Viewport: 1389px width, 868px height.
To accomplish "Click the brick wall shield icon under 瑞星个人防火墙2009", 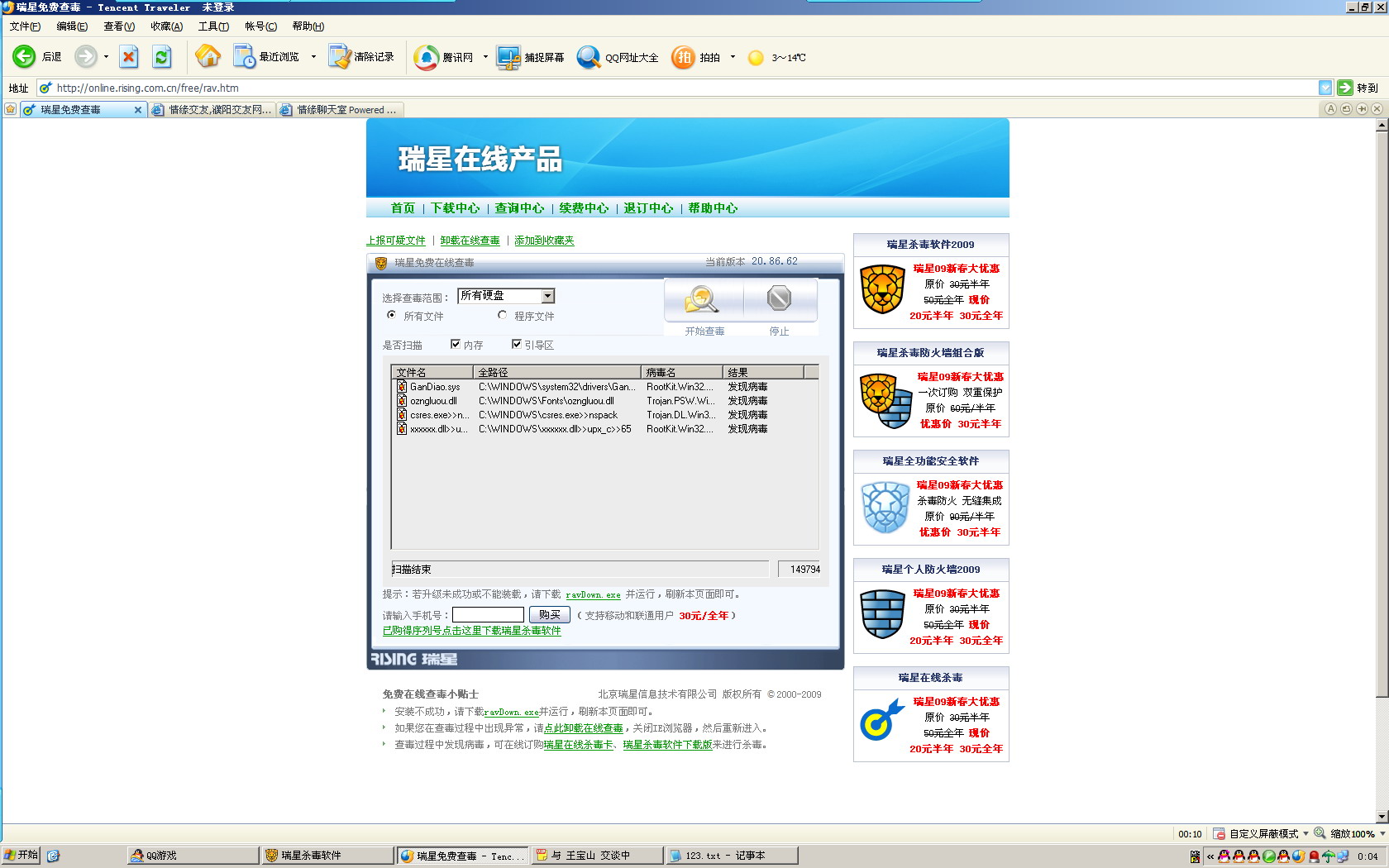I will [x=882, y=614].
